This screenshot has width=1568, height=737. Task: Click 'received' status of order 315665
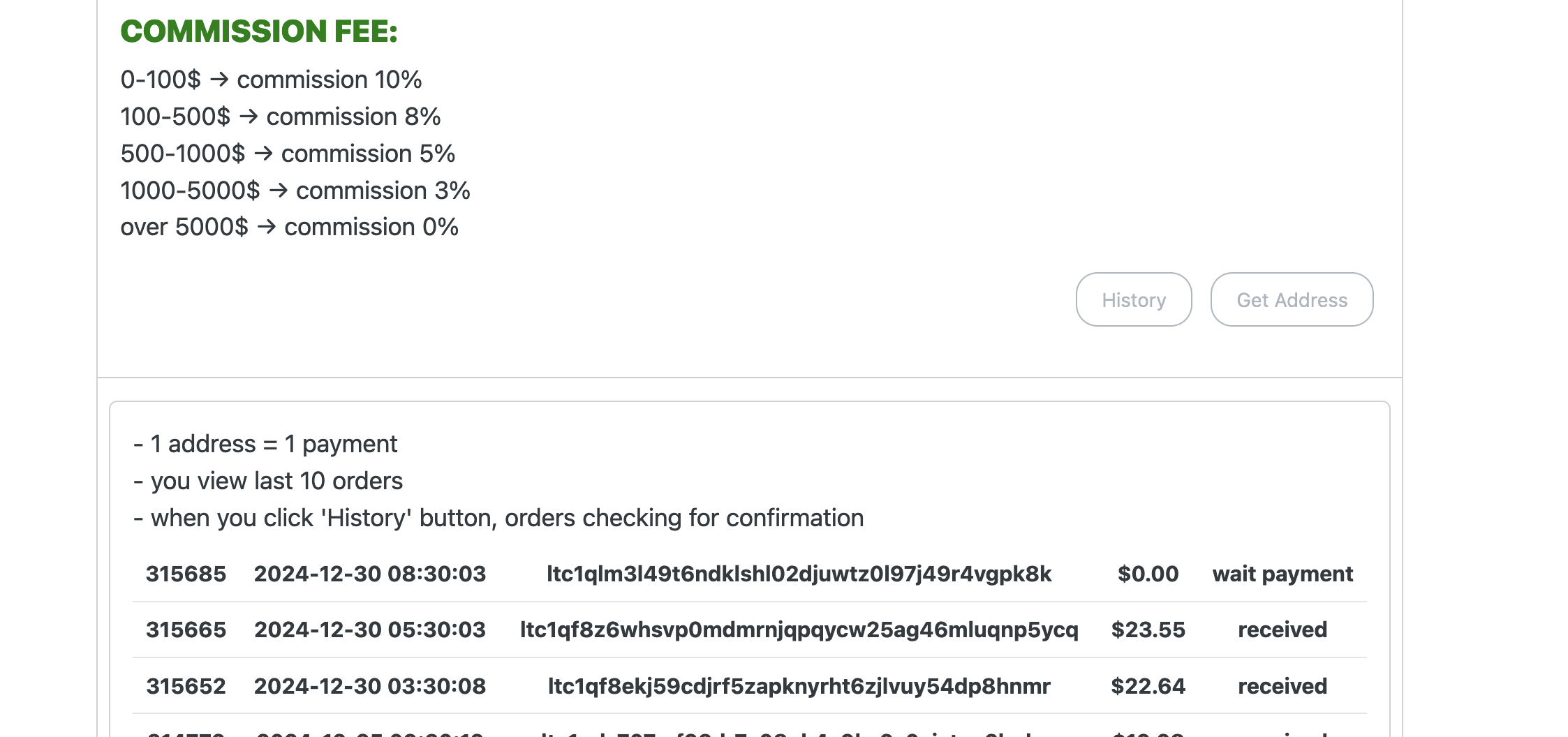point(1282,630)
